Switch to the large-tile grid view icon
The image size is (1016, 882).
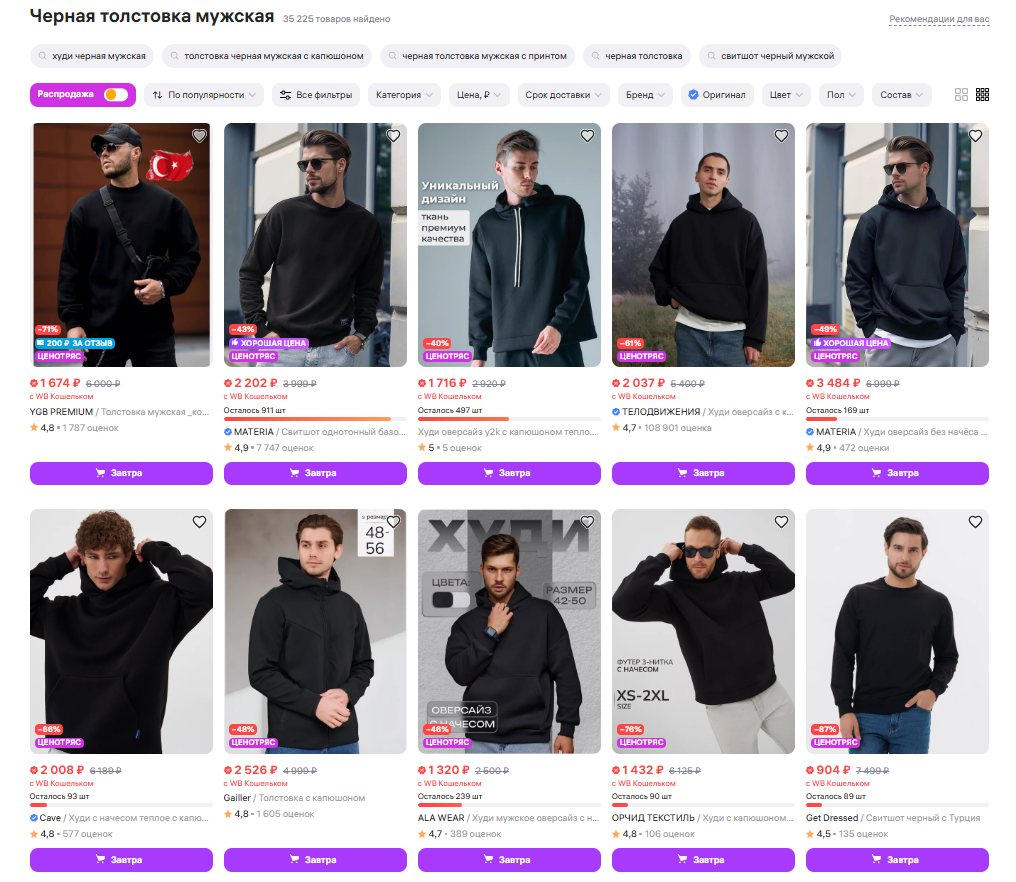[x=961, y=95]
